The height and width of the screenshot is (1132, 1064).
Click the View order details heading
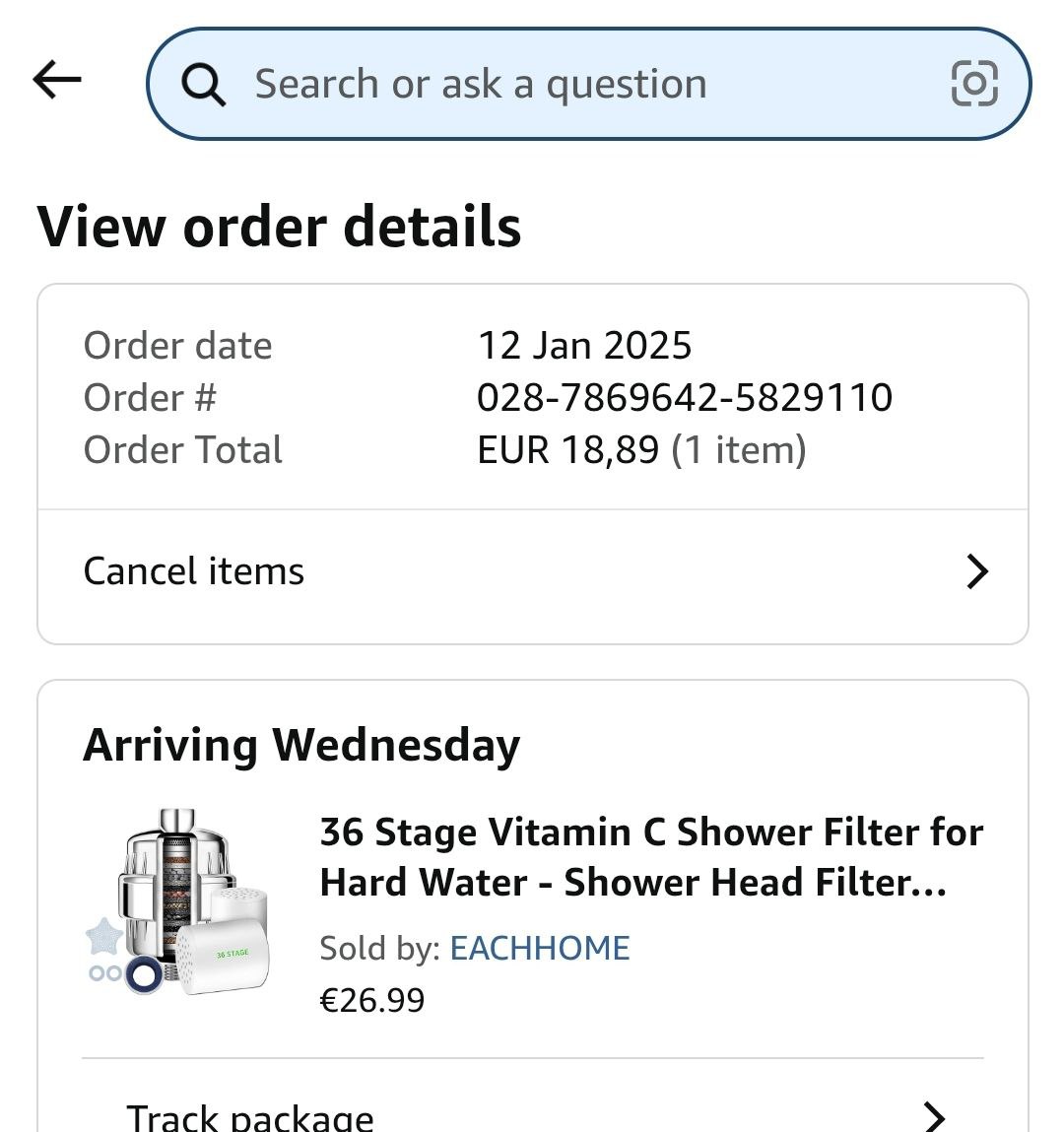[279, 227]
